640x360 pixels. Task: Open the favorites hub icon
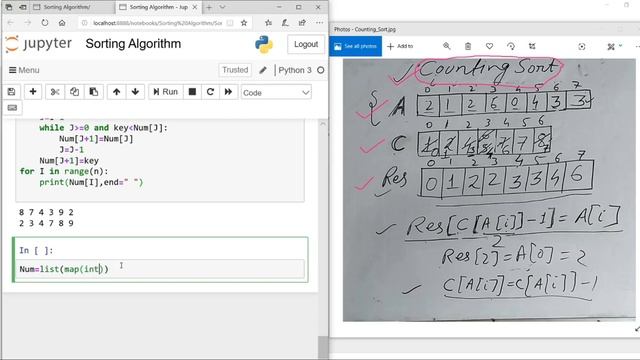click(268, 23)
